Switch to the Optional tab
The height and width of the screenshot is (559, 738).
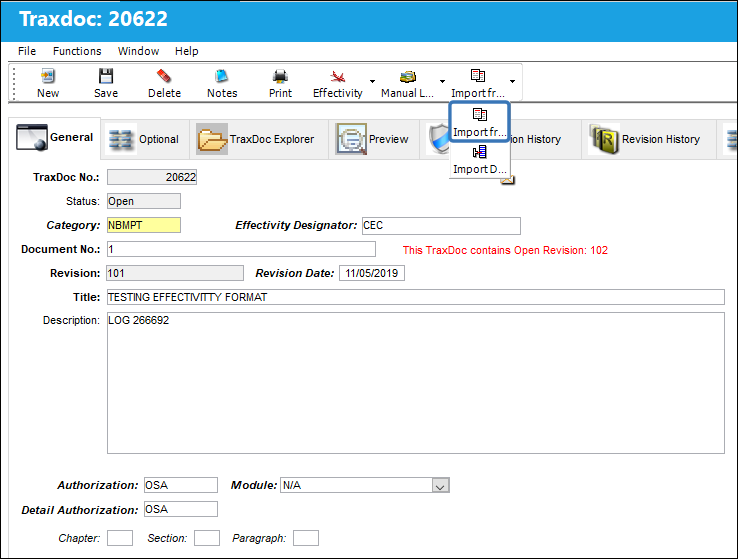tap(145, 139)
